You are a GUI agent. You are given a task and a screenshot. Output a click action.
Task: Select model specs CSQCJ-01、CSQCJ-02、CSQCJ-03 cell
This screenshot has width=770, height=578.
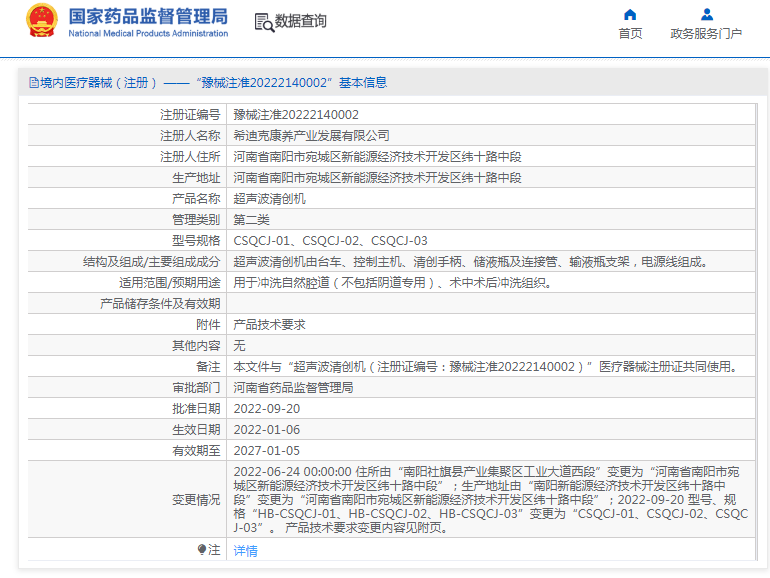(330, 241)
